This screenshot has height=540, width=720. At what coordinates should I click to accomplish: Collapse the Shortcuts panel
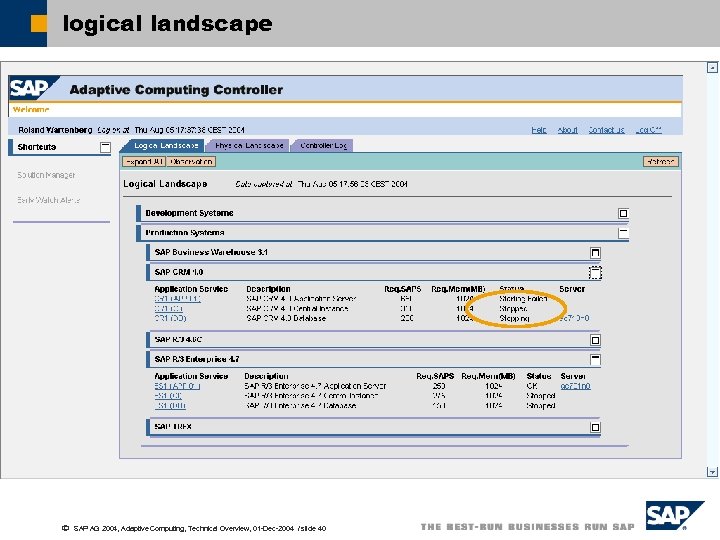[105, 147]
